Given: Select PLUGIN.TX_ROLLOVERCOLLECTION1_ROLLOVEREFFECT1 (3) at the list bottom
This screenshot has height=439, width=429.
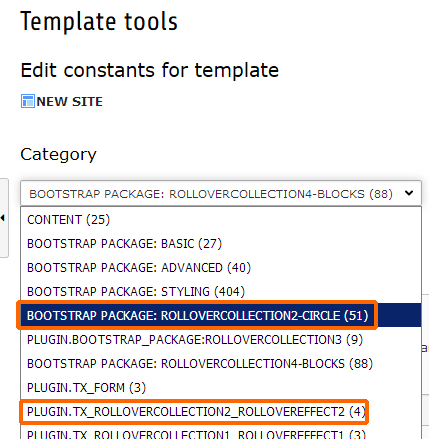Looking at the screenshot, I should tap(196, 433).
